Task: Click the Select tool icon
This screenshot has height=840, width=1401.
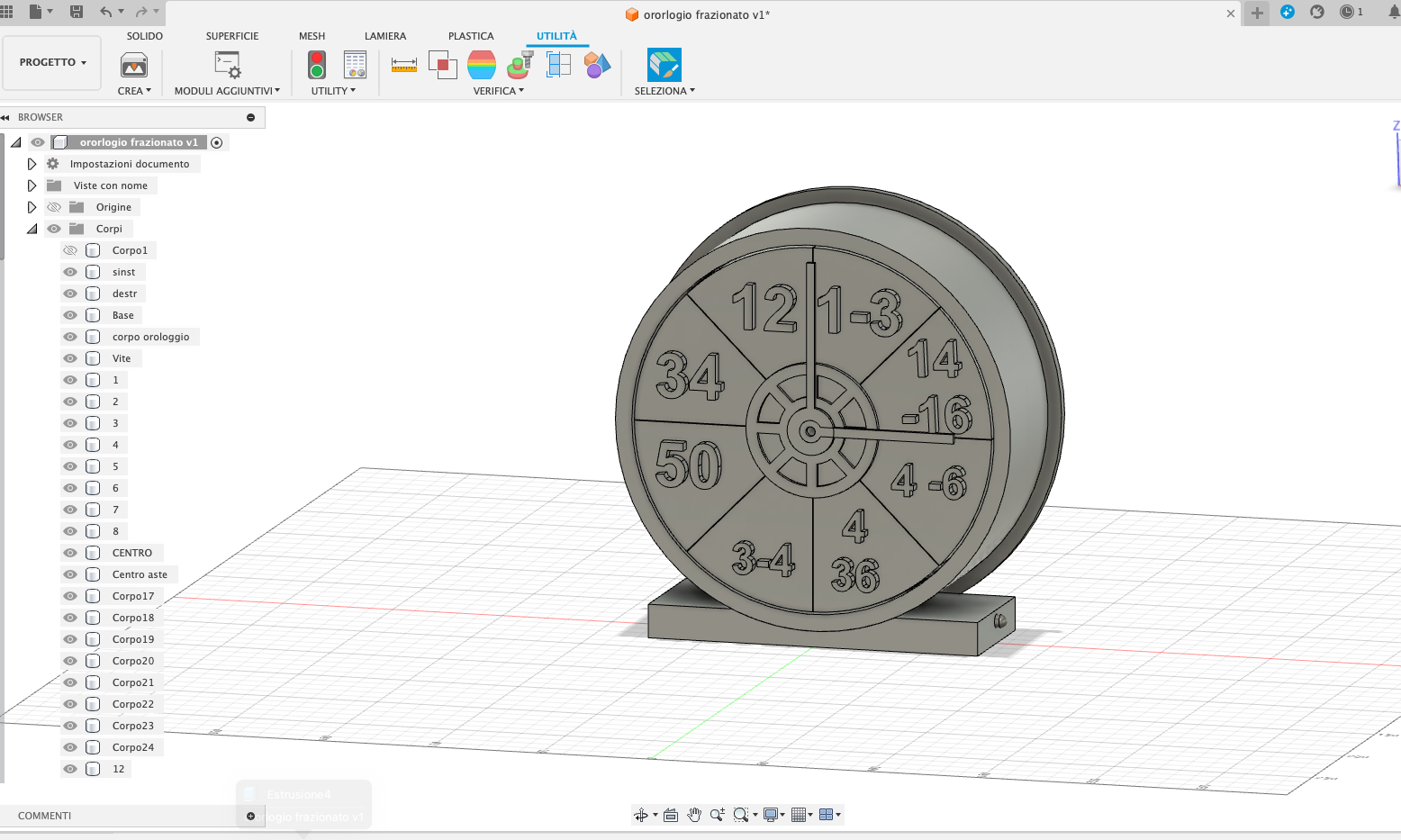Action: click(664, 65)
